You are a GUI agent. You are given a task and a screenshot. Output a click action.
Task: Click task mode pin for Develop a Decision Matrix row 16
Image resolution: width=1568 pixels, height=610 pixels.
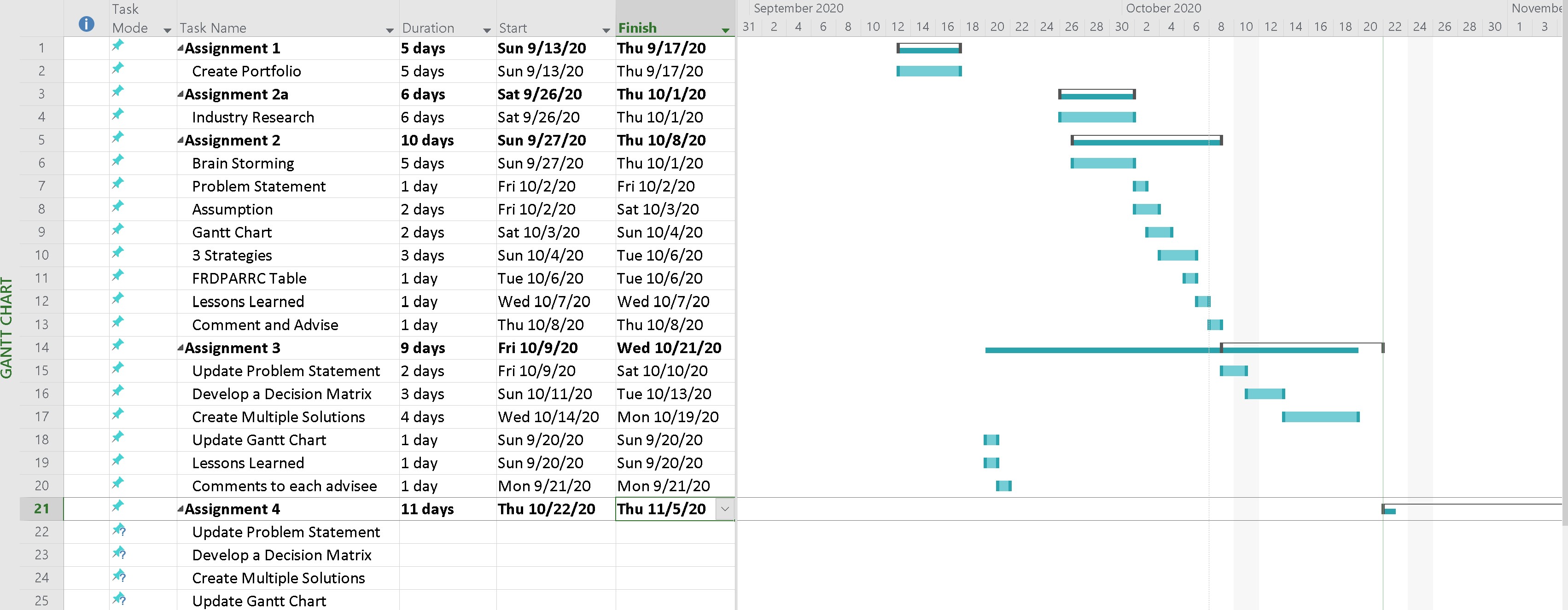click(x=117, y=391)
